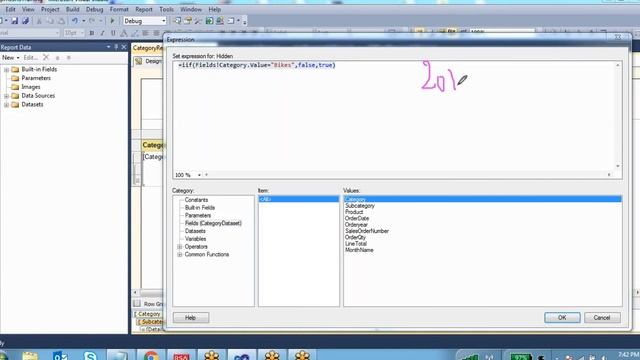640x360 pixels.
Task: Click the Design tab of the report
Action: coord(149,61)
